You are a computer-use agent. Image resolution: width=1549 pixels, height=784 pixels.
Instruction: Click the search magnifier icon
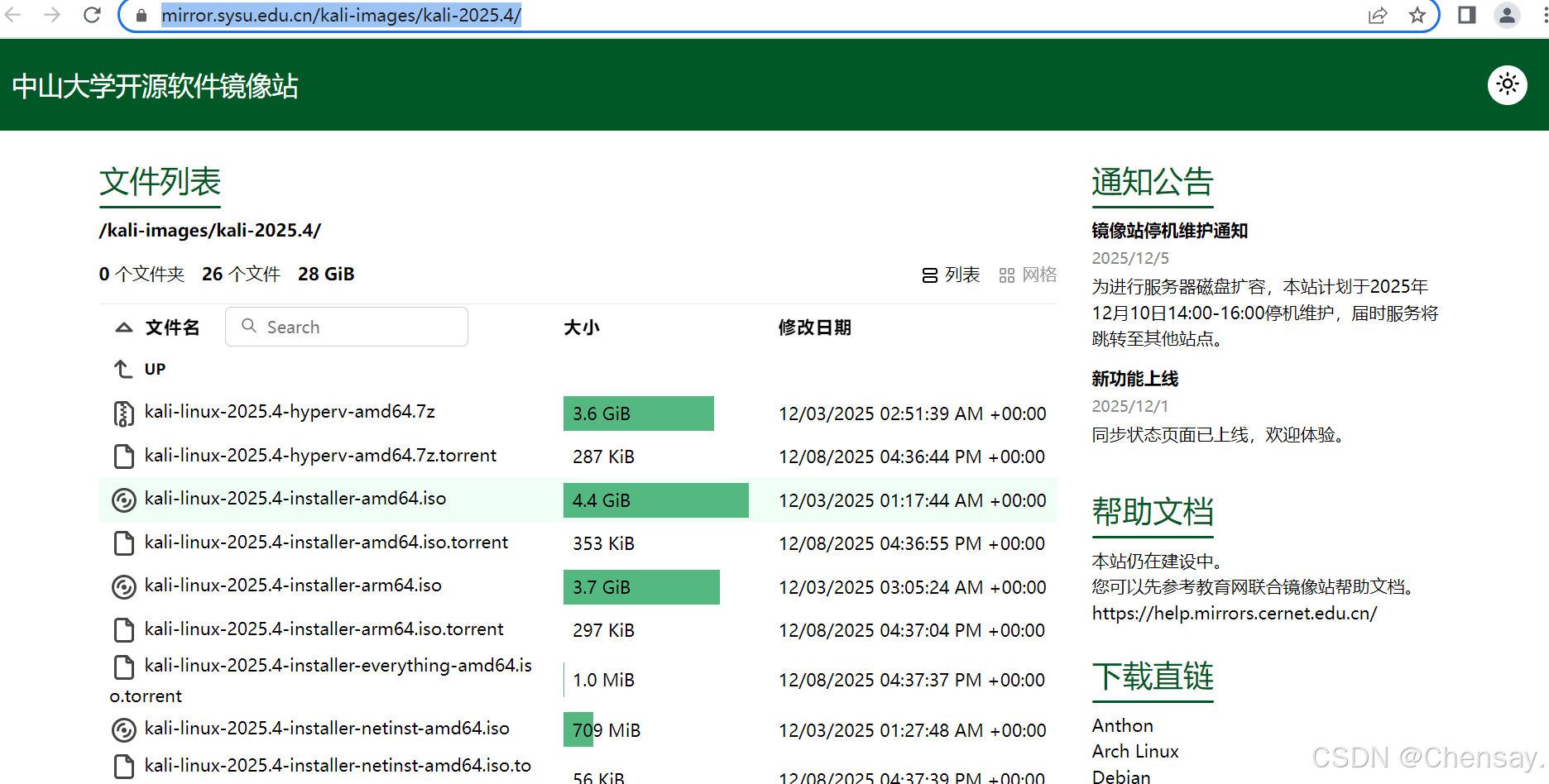pos(249,327)
